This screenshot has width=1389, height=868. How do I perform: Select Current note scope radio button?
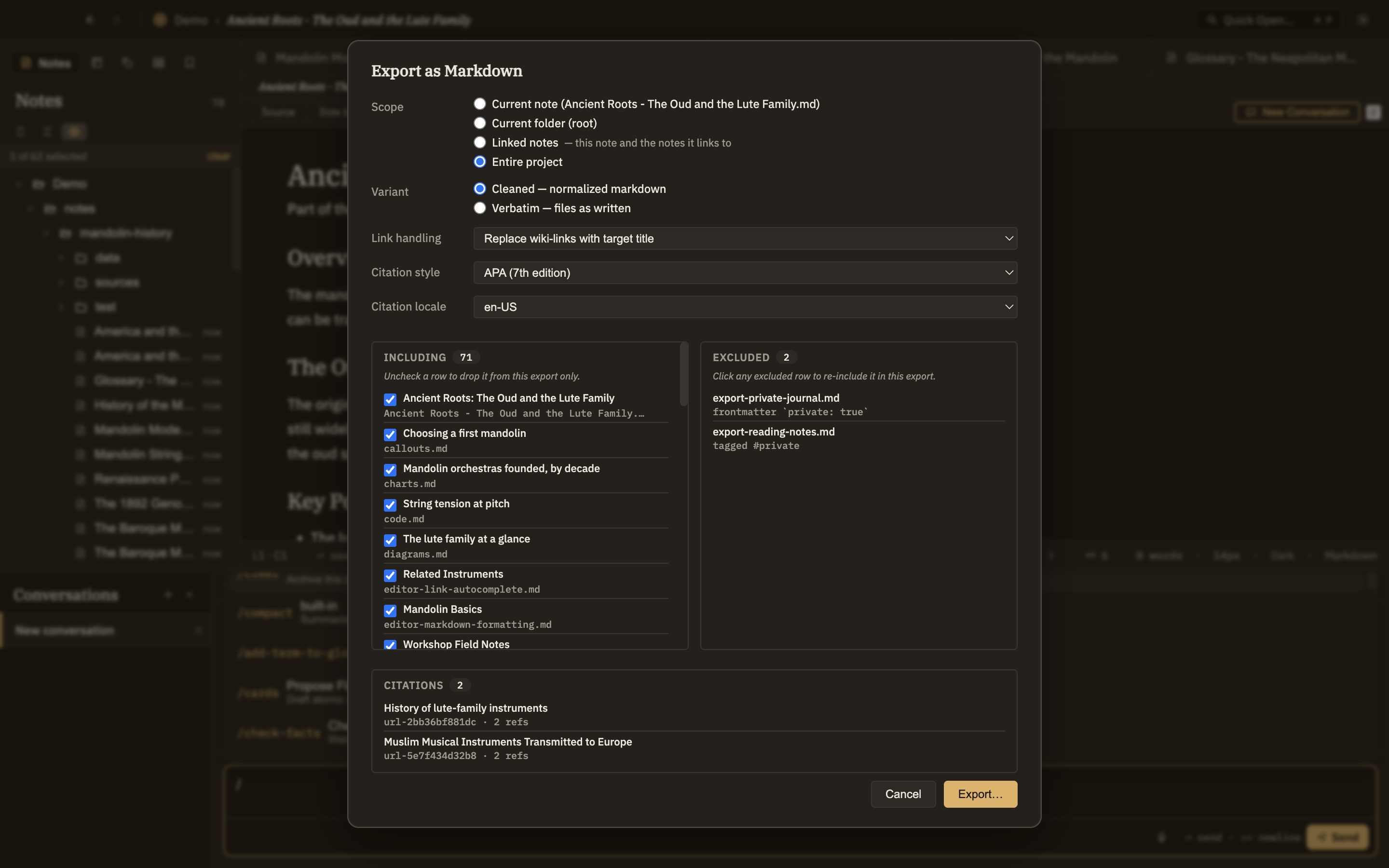point(480,104)
